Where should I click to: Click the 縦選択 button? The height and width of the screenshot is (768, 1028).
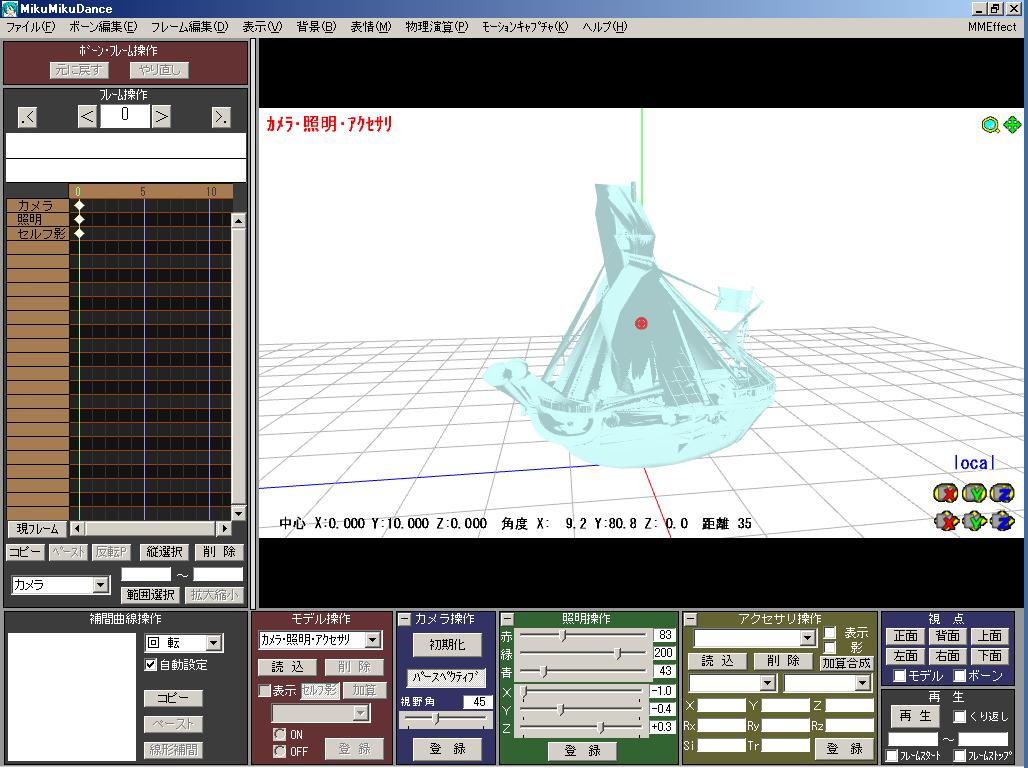165,552
